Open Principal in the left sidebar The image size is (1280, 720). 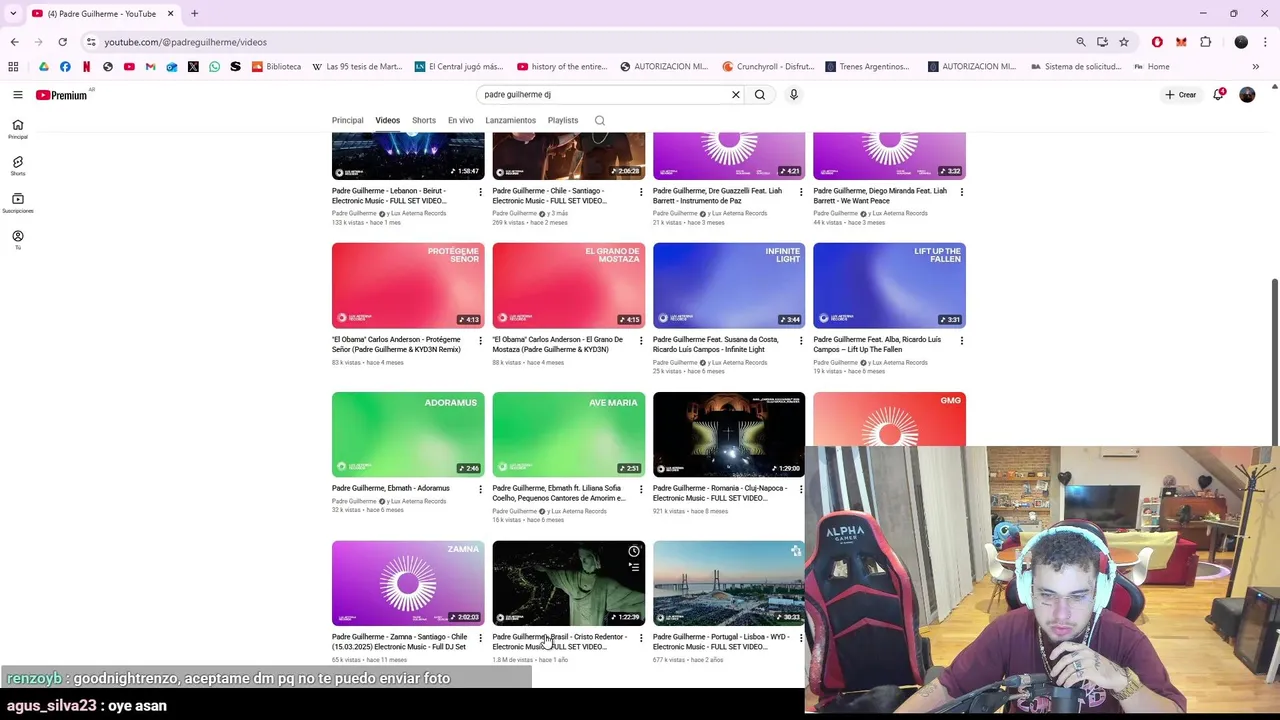(17, 129)
